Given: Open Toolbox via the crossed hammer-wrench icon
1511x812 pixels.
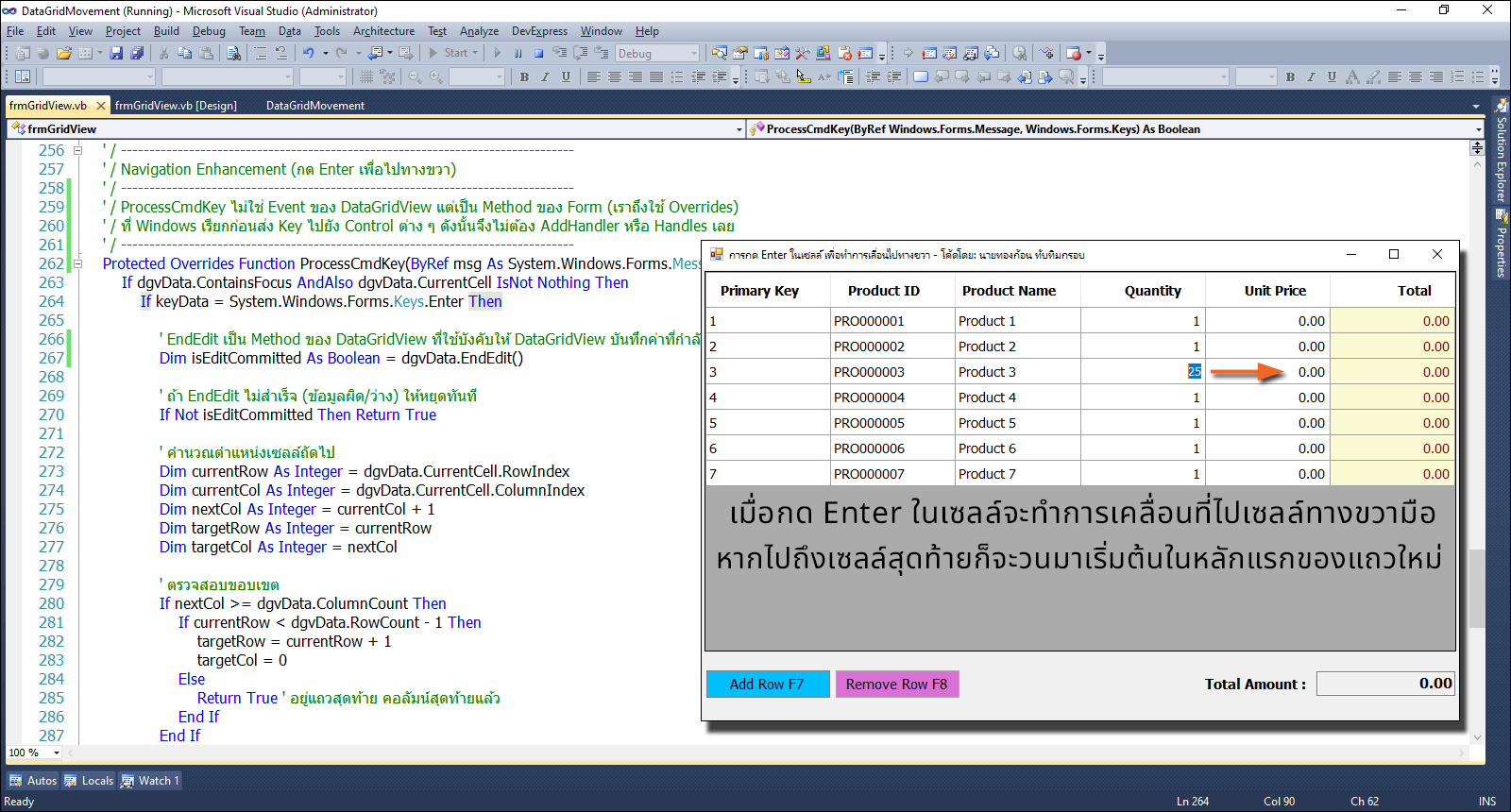Looking at the screenshot, I should click(x=803, y=53).
